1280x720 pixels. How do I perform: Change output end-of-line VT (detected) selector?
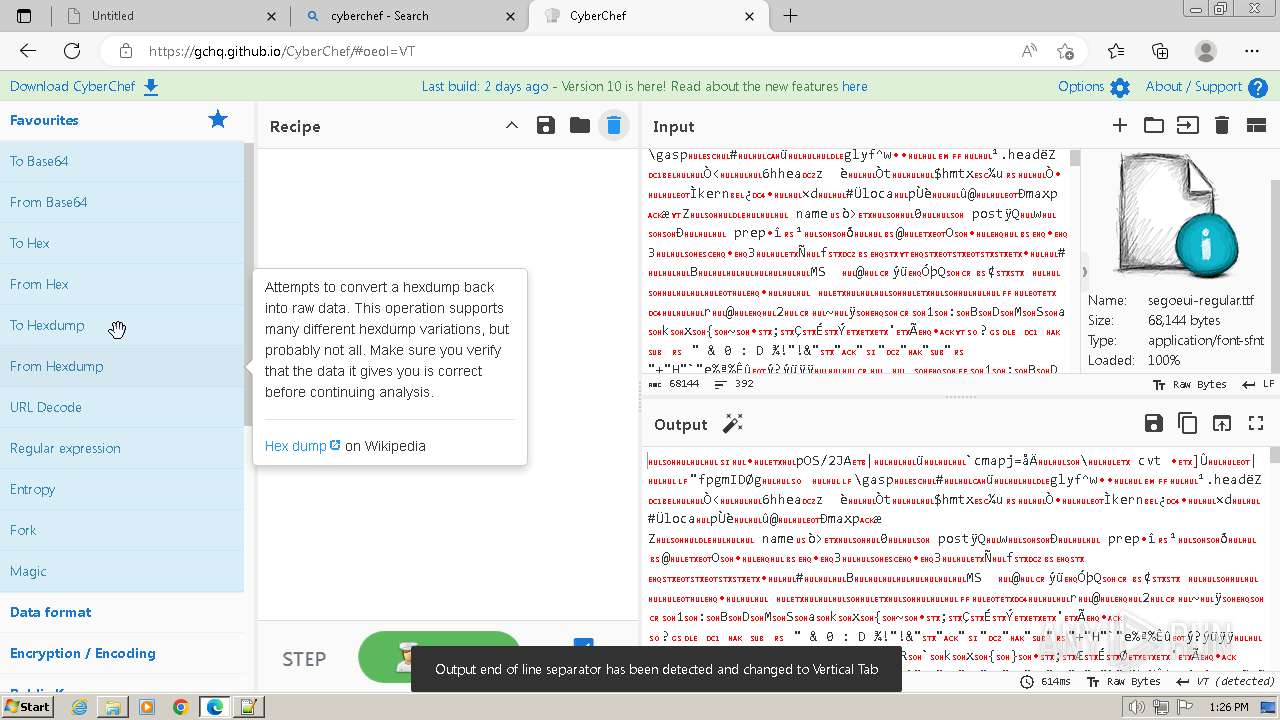tap(1226, 681)
